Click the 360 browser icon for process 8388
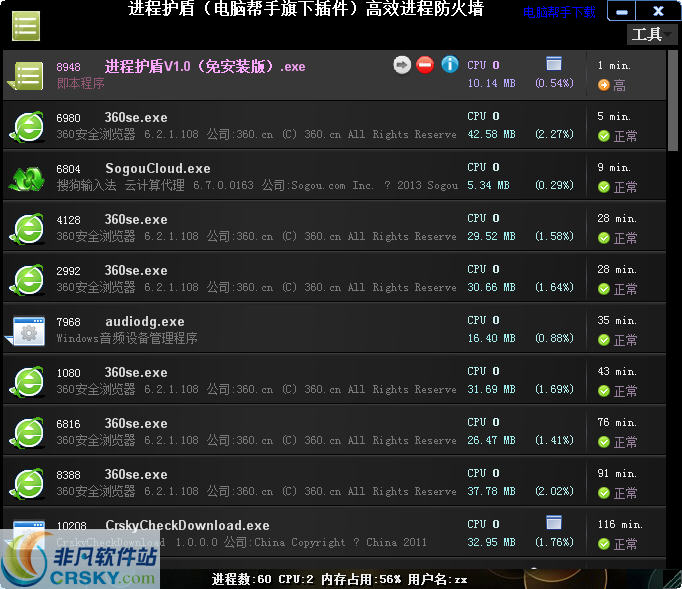Screen dimensions: 682x589 click(27, 484)
